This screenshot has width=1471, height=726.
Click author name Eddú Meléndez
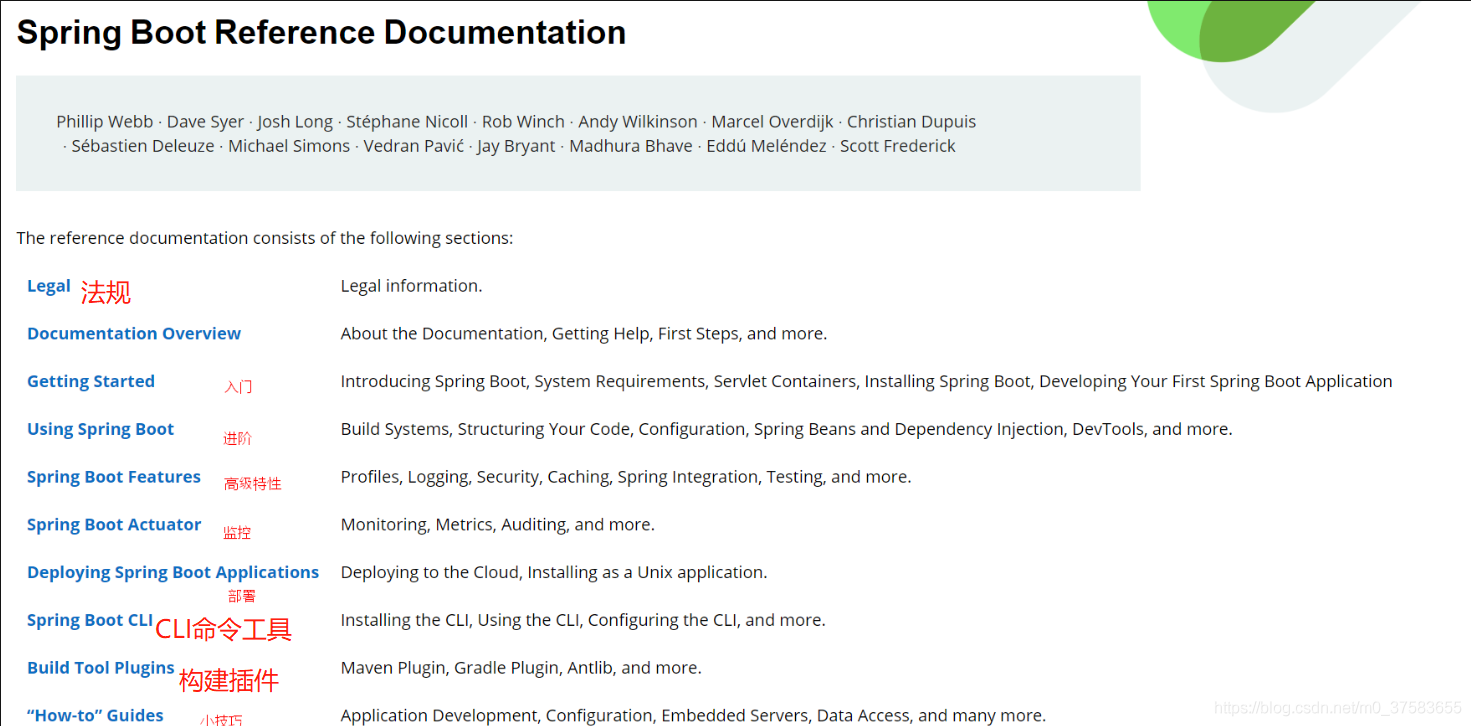766,146
